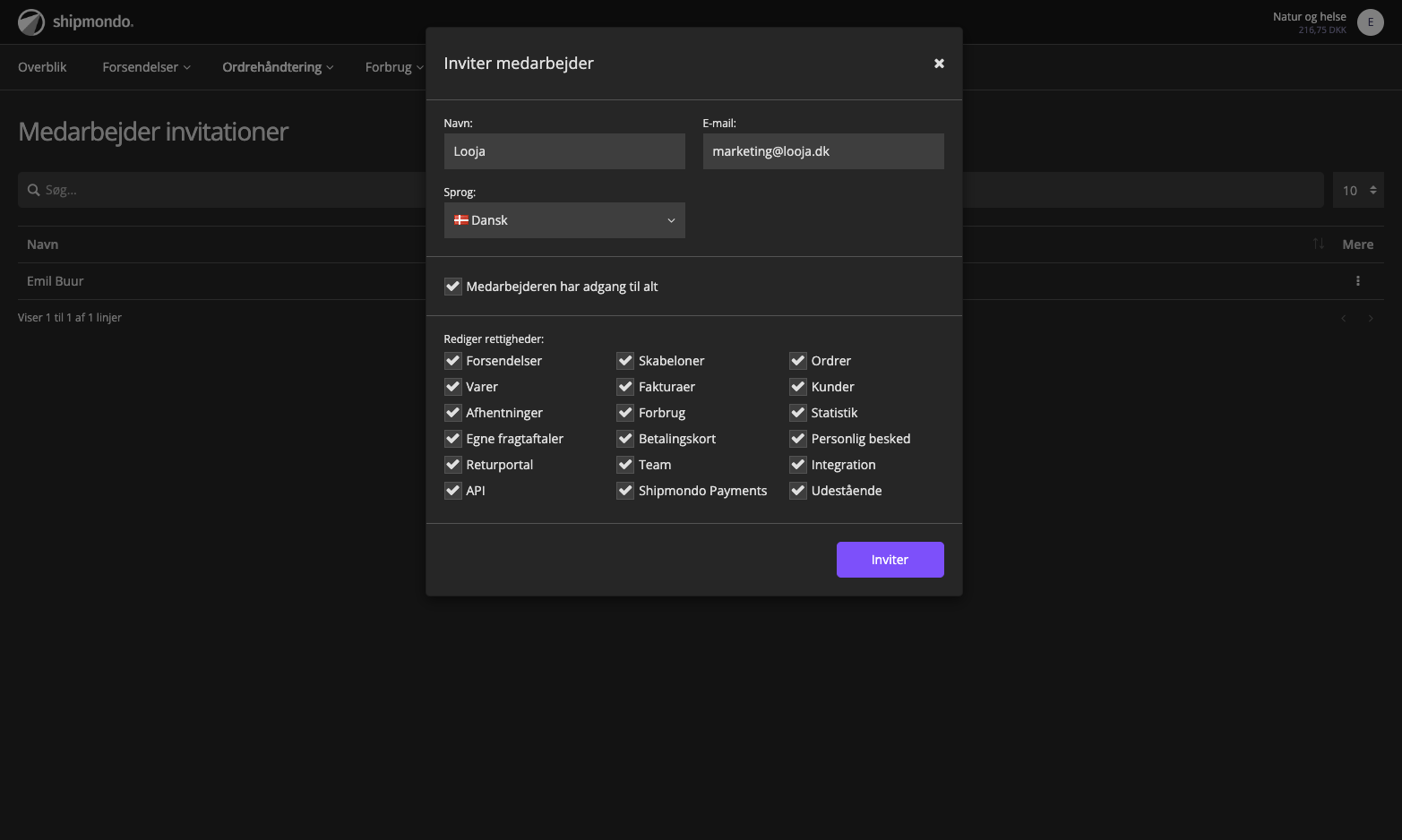
Task: Go to the next page arrow
Action: tap(1371, 318)
